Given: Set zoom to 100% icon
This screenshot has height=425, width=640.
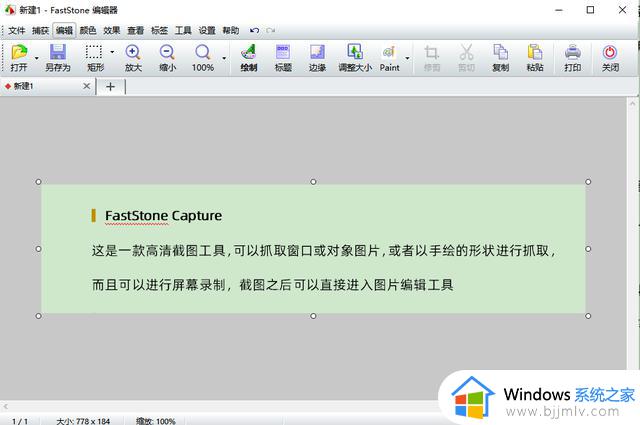Looking at the screenshot, I should 202,52.
